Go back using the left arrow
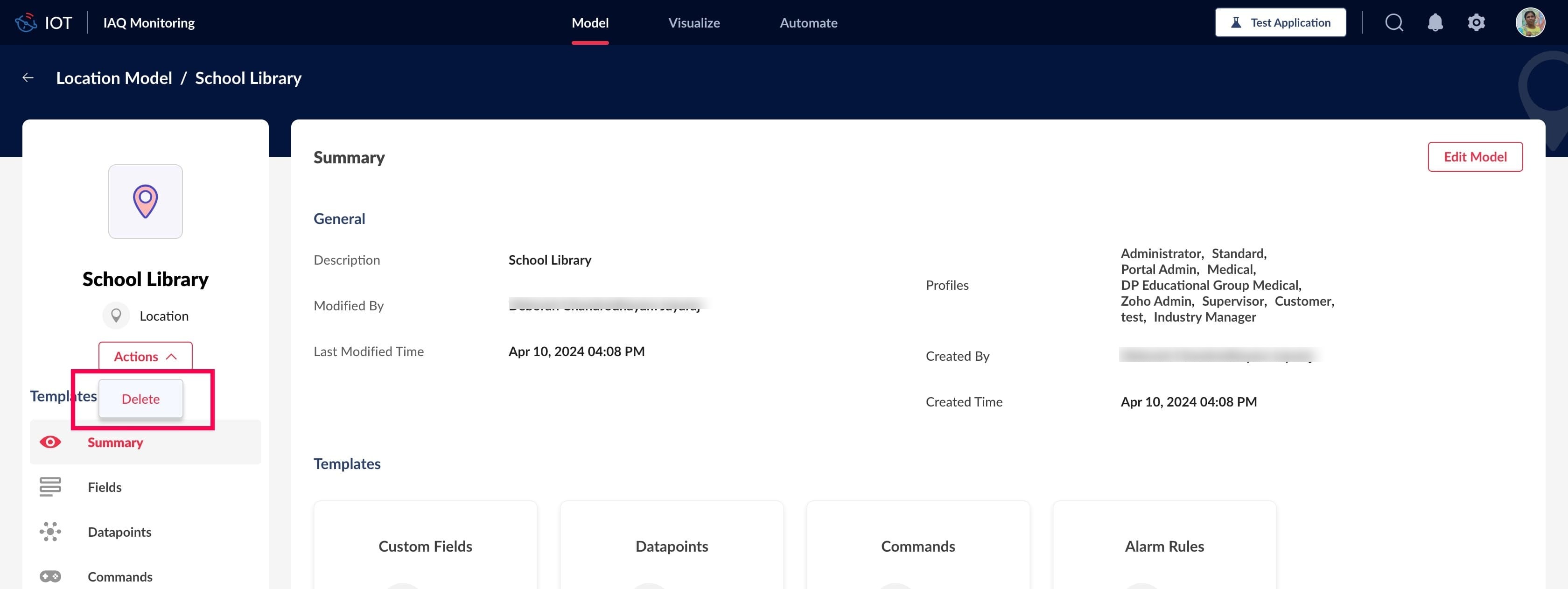 pos(28,78)
